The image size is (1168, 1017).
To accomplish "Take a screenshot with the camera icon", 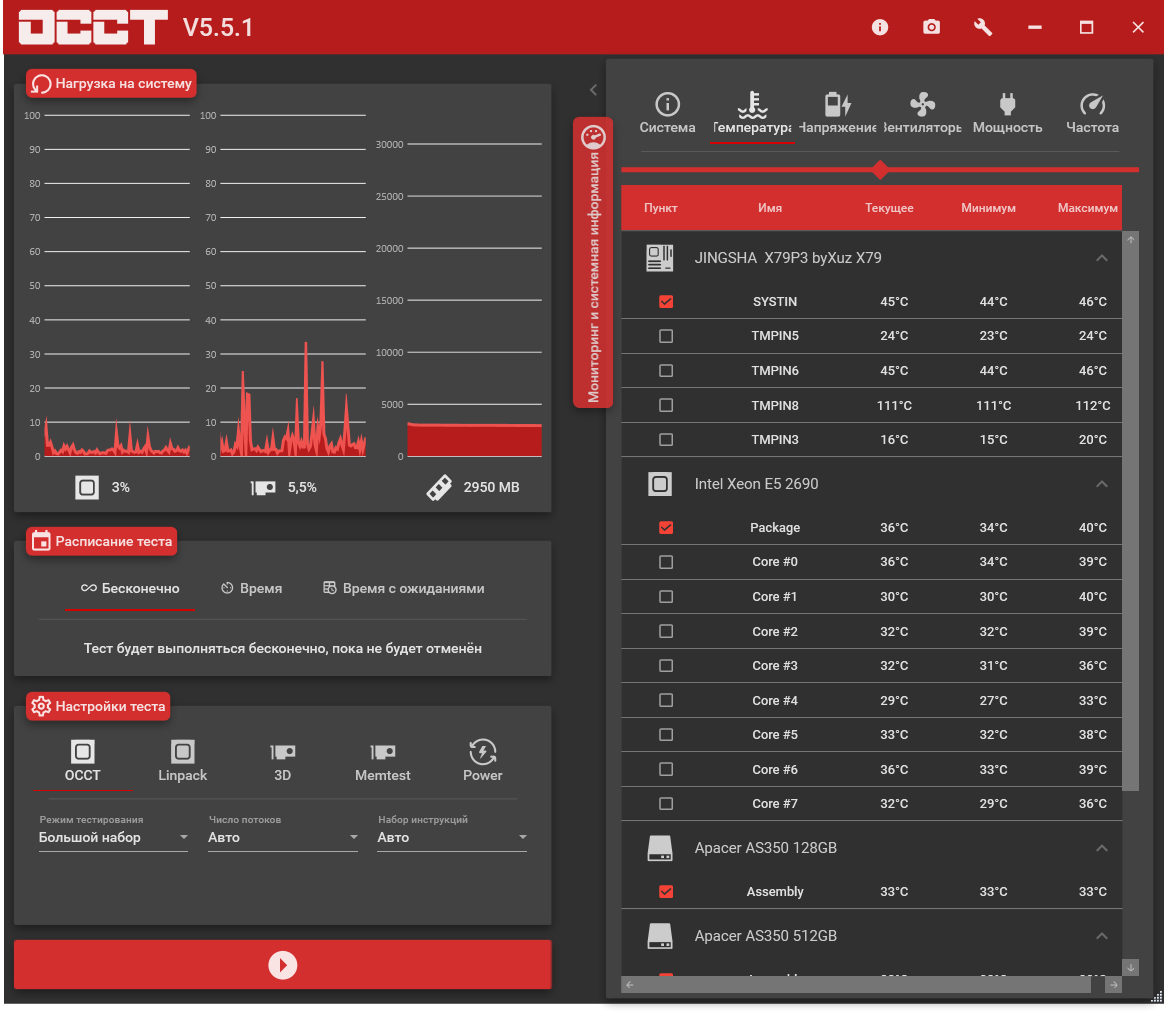I will (931, 28).
